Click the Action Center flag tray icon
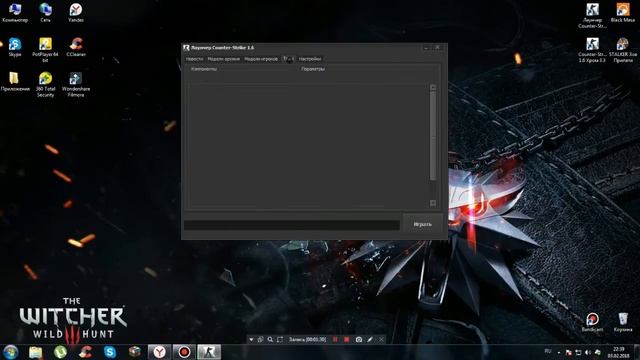 [x=568, y=352]
